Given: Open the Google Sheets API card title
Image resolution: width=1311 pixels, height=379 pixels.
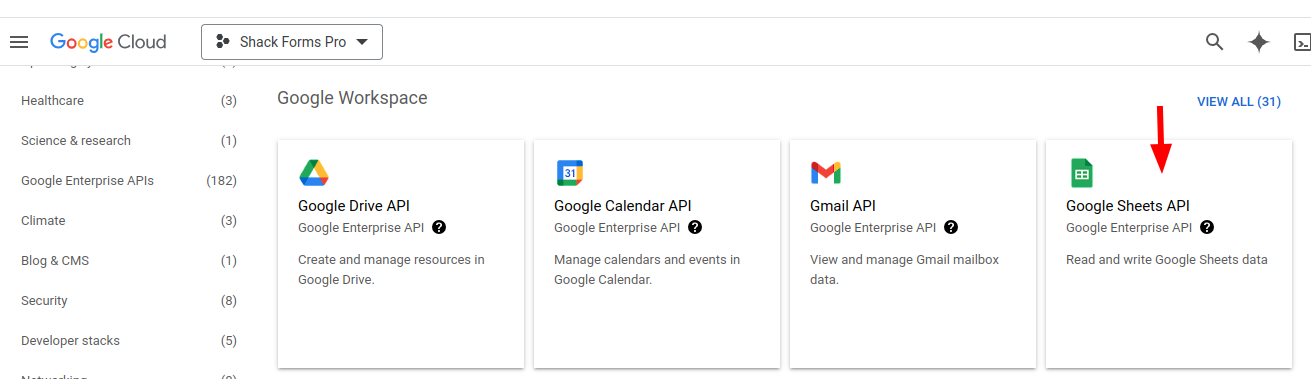Looking at the screenshot, I should pos(1128,206).
